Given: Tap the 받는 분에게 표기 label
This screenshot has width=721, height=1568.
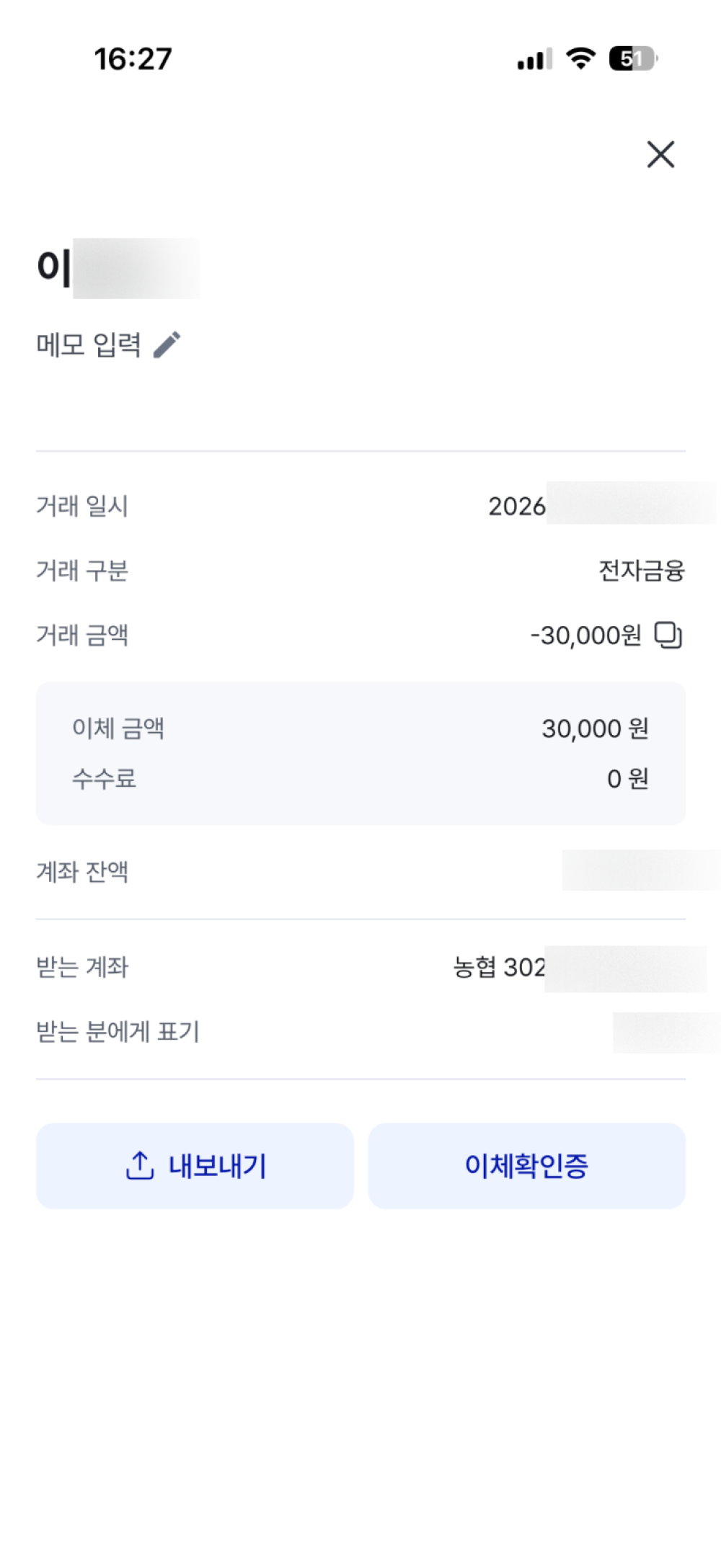Looking at the screenshot, I should point(118,1032).
